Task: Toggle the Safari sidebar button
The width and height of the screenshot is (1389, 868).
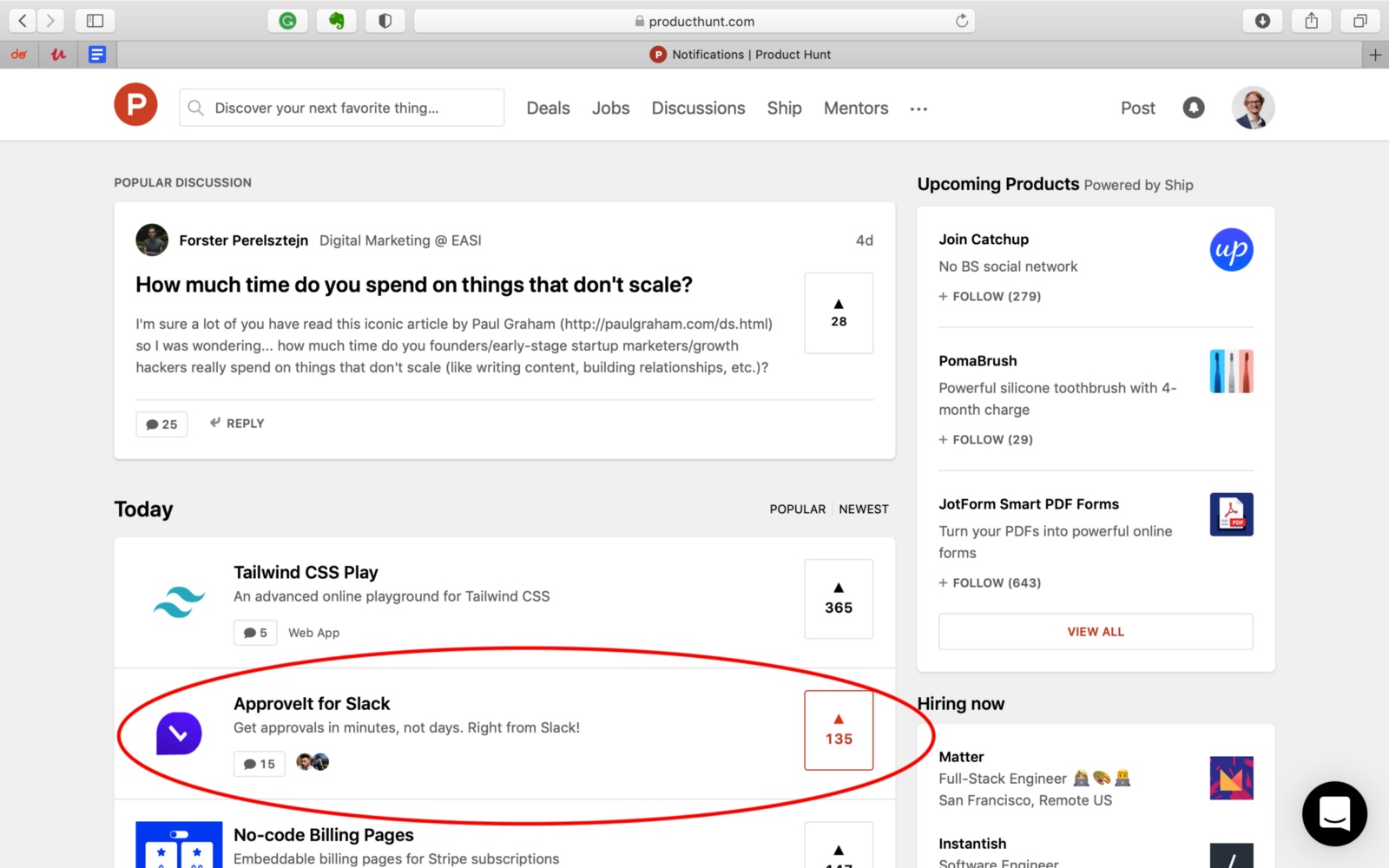Action: click(x=95, y=21)
